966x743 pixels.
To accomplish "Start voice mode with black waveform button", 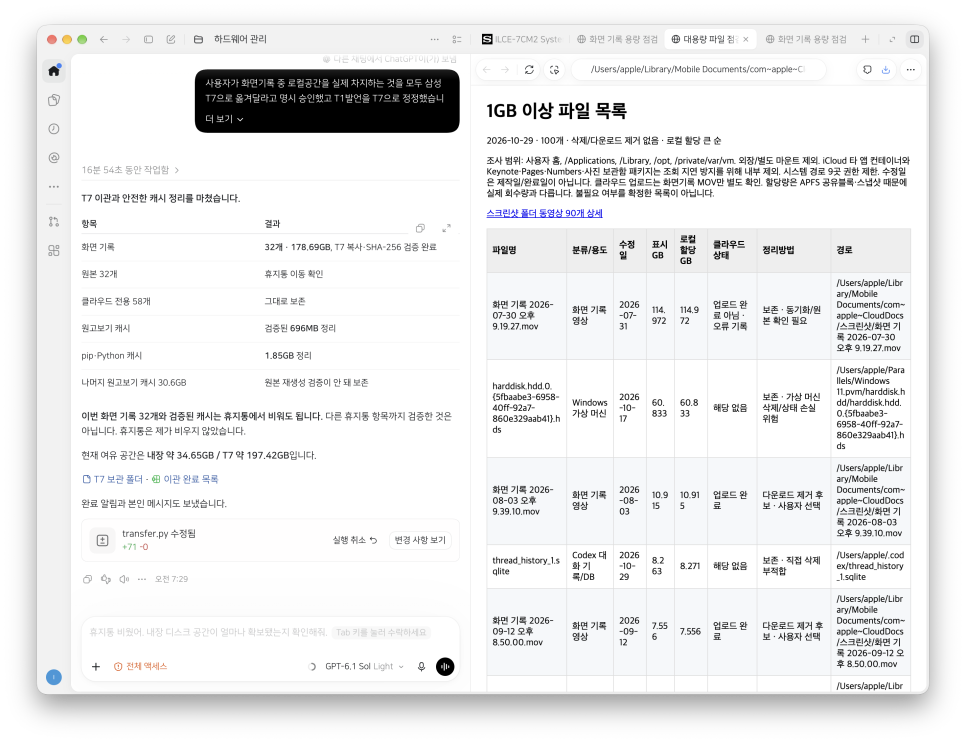I will (445, 667).
